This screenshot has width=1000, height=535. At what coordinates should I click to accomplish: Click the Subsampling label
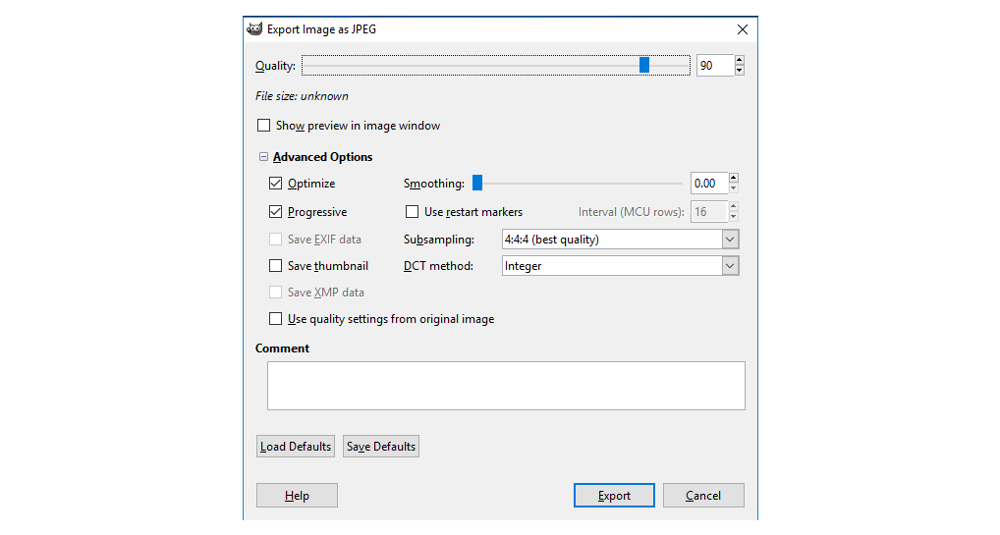[439, 240]
